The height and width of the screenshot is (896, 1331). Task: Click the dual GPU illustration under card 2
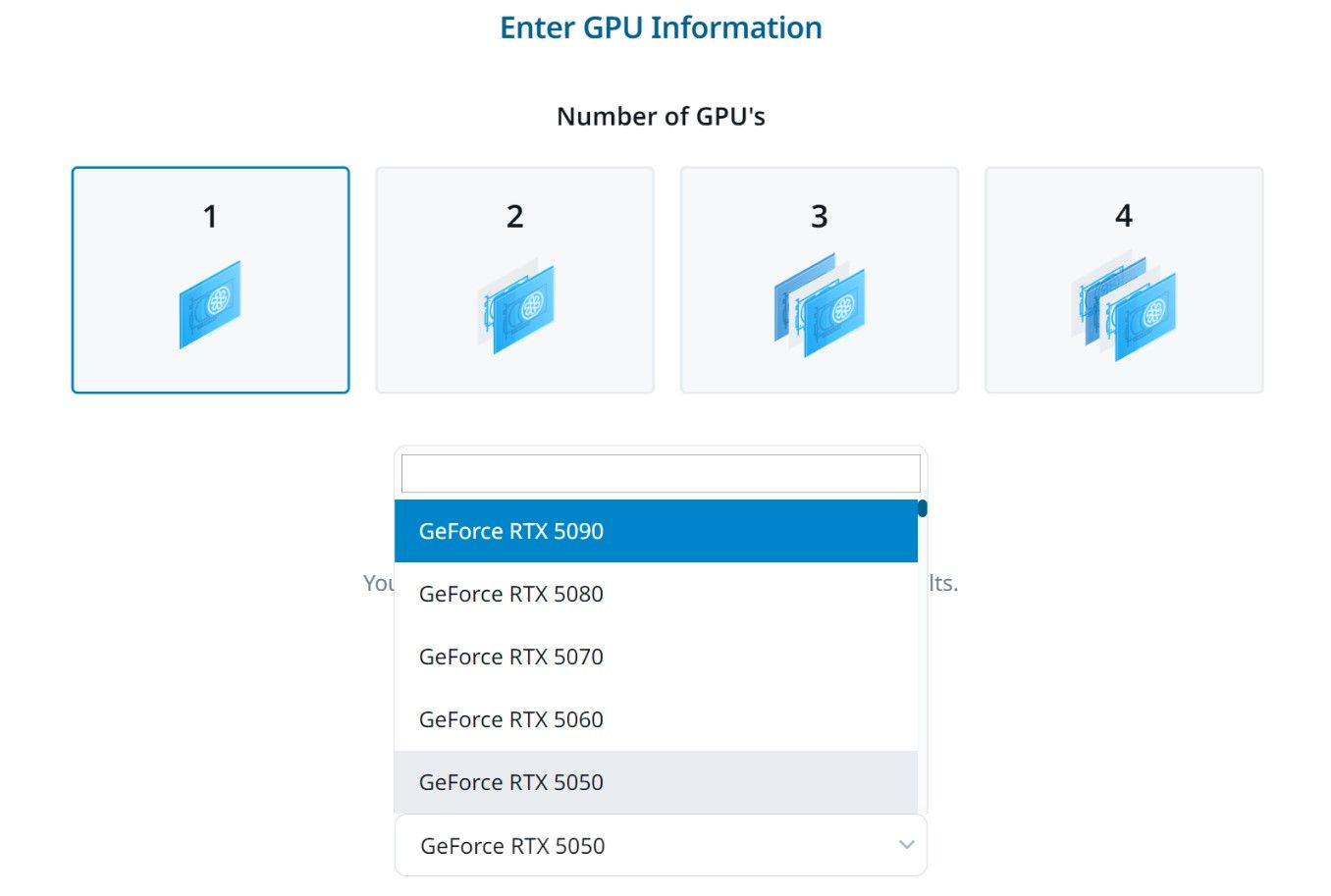(x=514, y=304)
